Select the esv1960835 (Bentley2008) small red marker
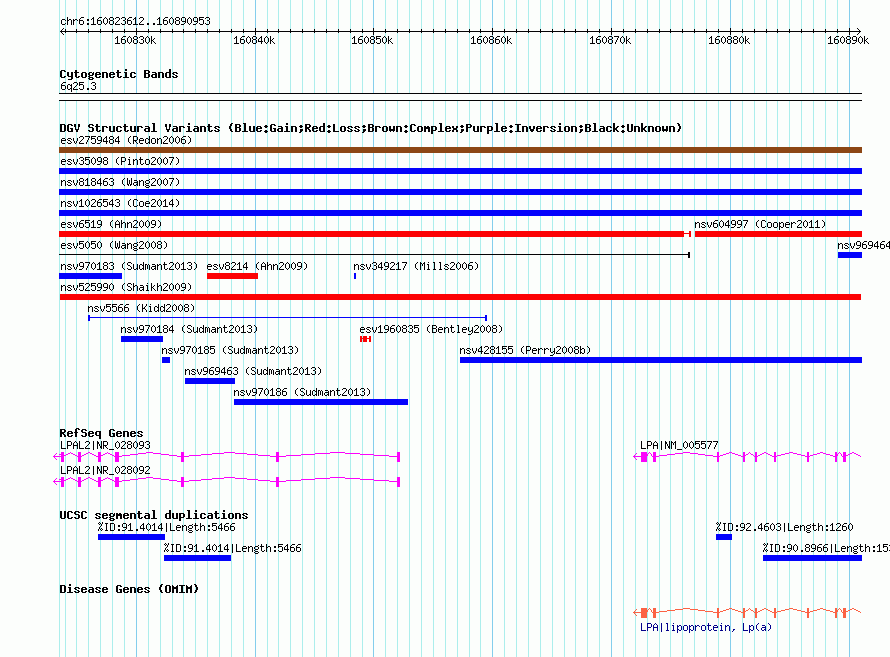The width and height of the screenshot is (890, 657). (365, 339)
